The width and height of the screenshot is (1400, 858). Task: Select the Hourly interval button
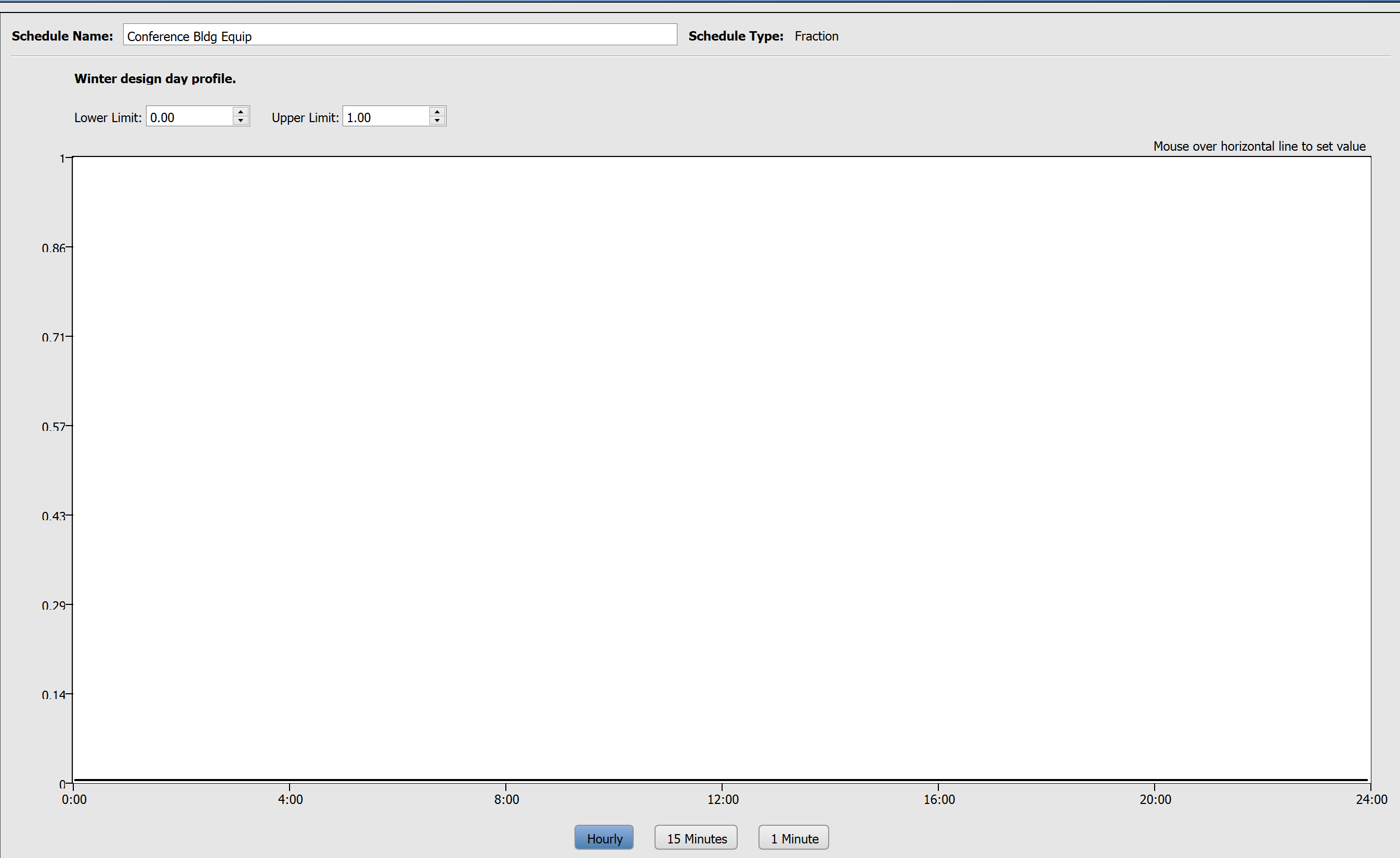604,838
